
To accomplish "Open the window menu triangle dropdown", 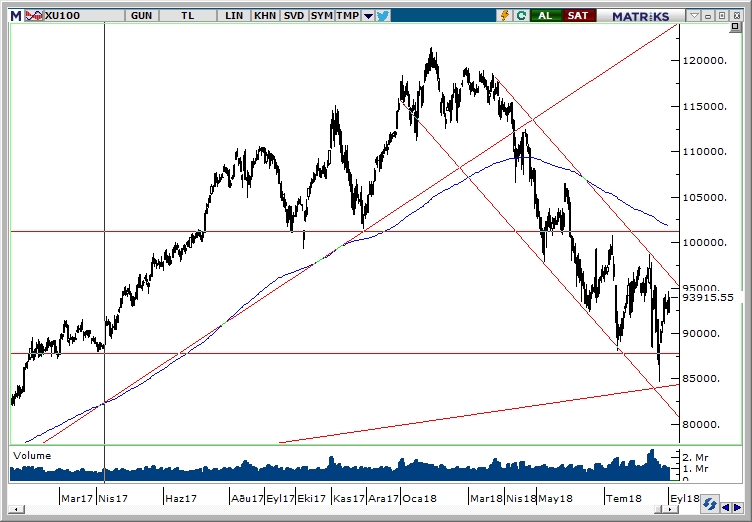I will pos(694,16).
